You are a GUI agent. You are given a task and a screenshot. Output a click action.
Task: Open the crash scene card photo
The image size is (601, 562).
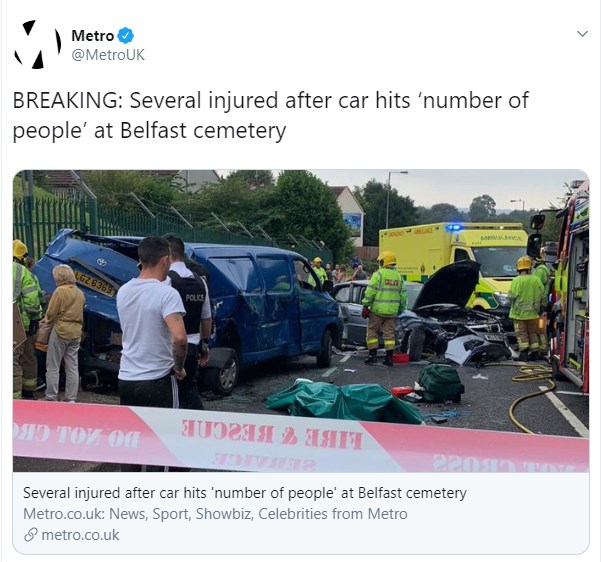(301, 320)
